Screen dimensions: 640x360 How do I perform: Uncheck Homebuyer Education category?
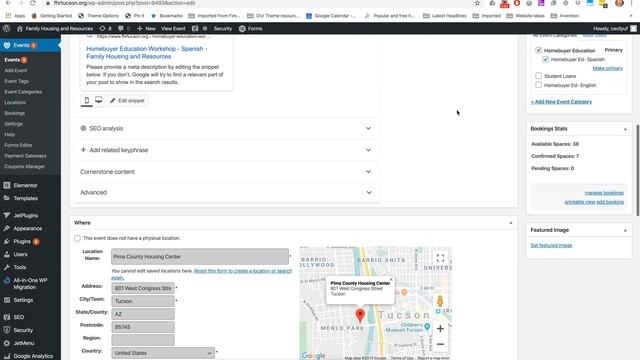click(x=538, y=50)
